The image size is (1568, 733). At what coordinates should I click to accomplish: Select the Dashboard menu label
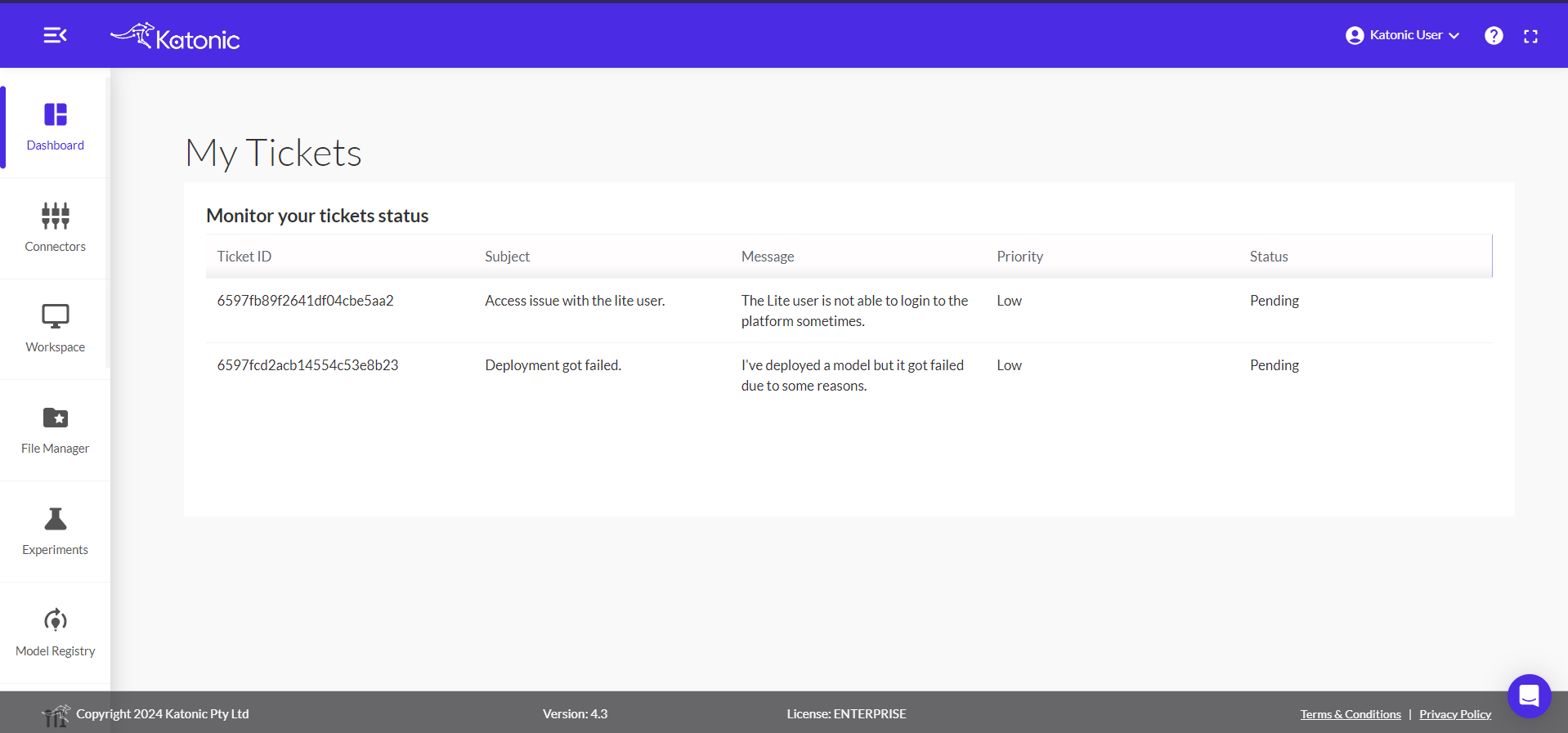click(56, 145)
